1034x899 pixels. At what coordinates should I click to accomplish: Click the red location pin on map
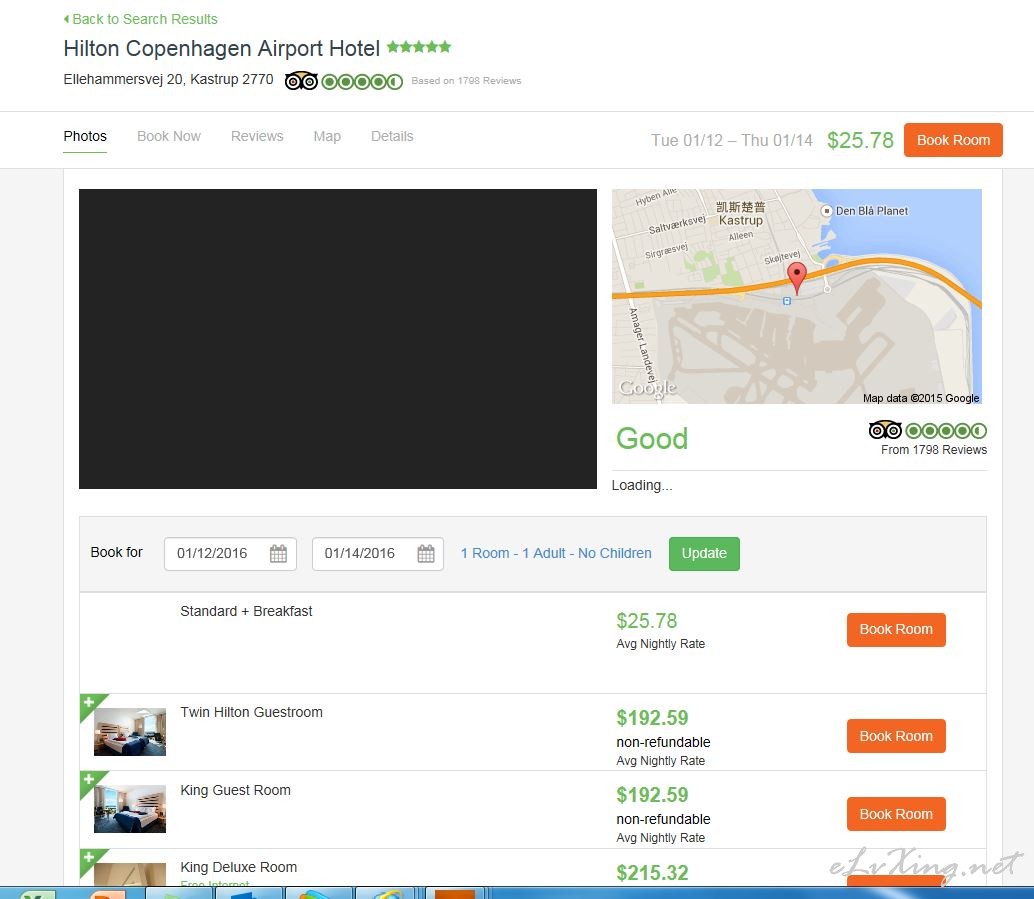797,276
